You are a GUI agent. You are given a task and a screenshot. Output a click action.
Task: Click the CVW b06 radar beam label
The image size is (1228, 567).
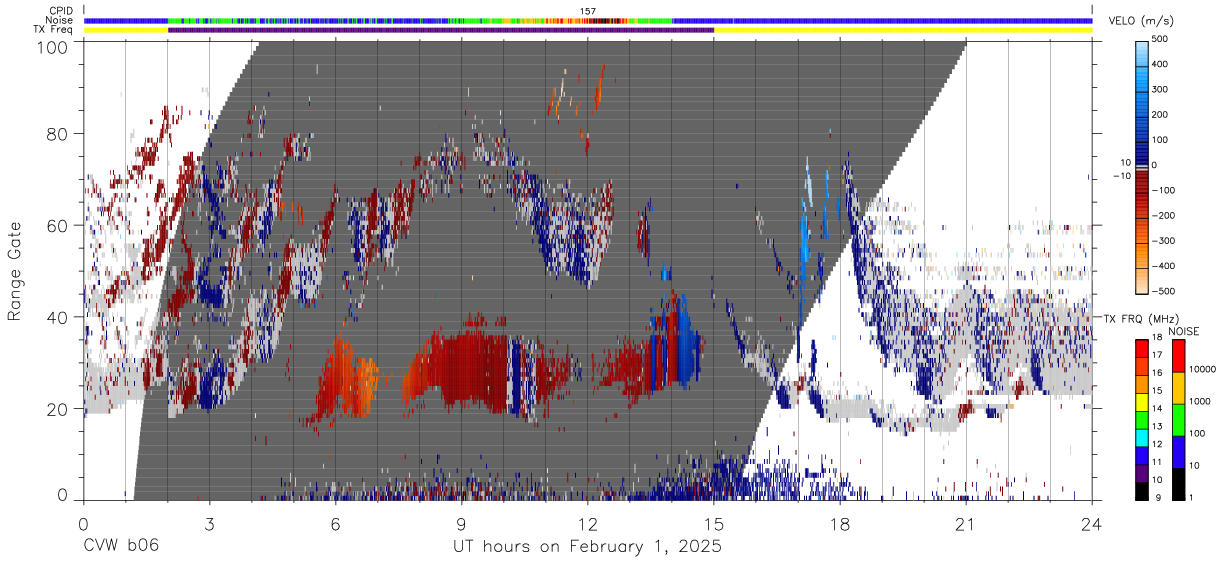(121, 546)
